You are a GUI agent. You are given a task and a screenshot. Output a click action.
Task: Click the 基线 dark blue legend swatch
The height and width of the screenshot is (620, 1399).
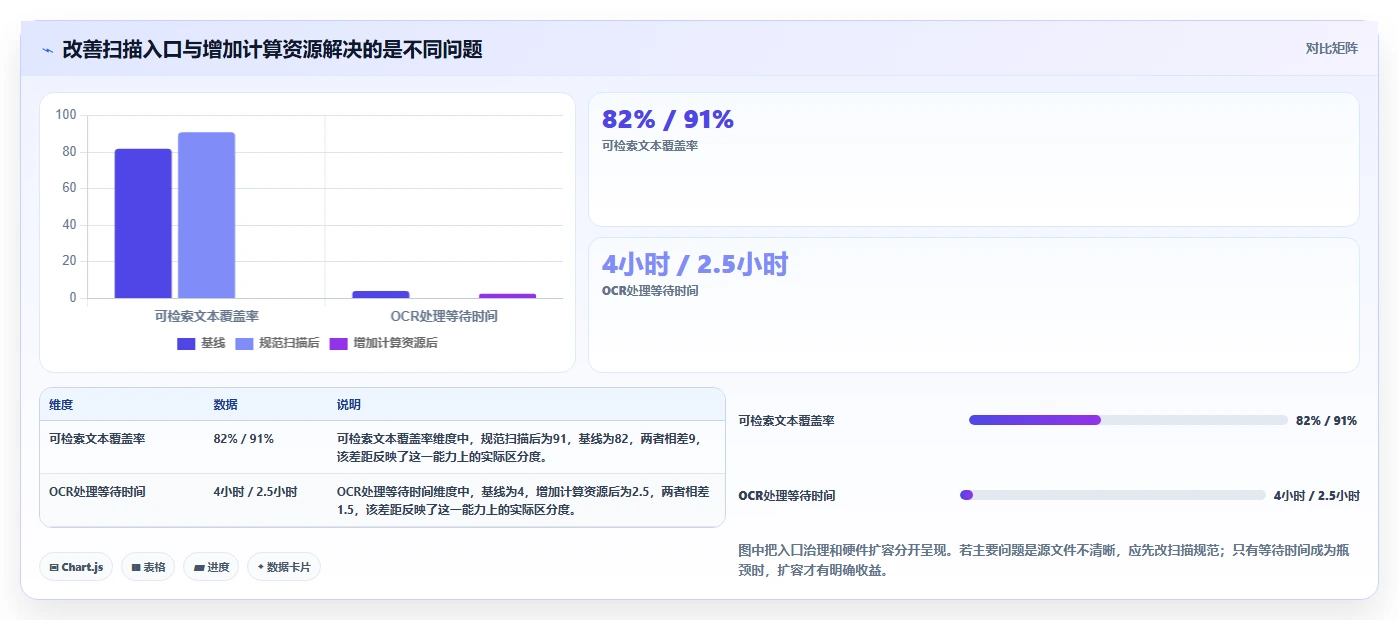coord(186,343)
